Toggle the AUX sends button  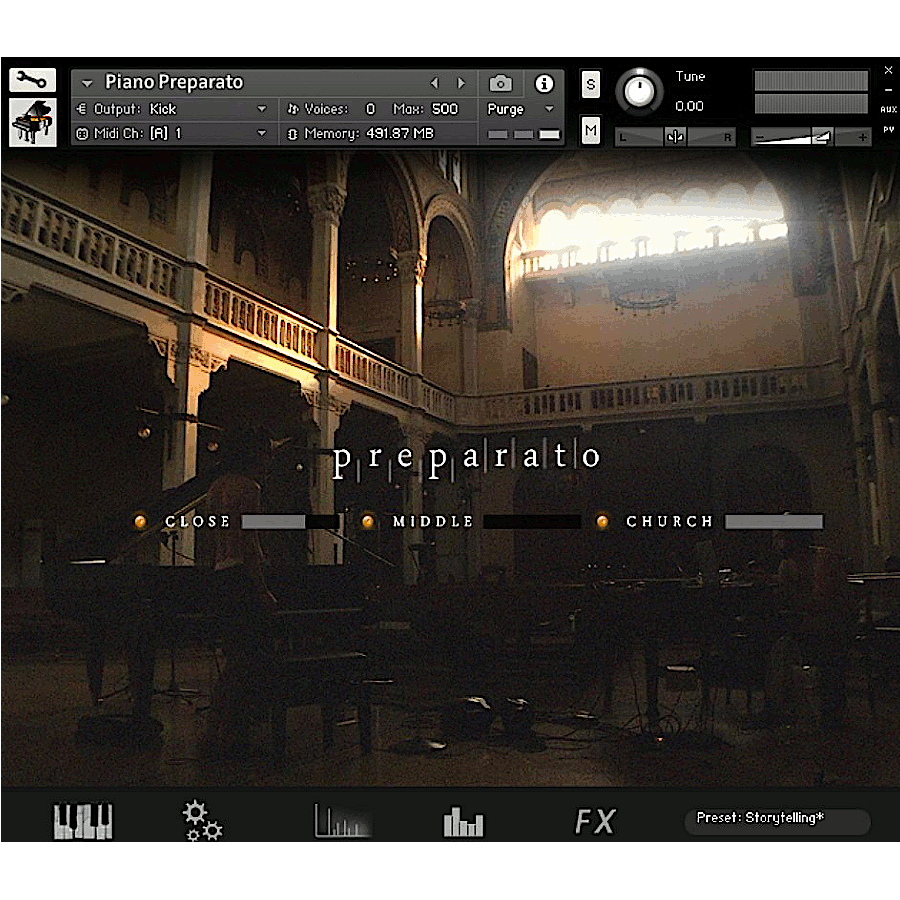coord(888,109)
